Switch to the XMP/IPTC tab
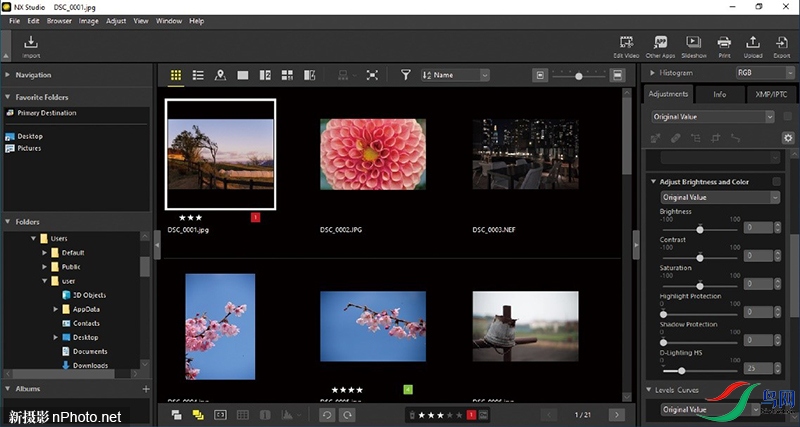Image resolution: width=800 pixels, height=427 pixels. tap(772, 94)
